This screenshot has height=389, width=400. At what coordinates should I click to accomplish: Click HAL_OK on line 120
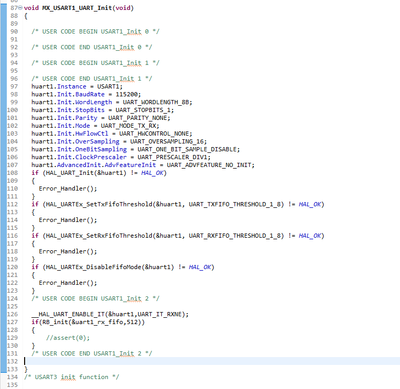(x=200, y=267)
